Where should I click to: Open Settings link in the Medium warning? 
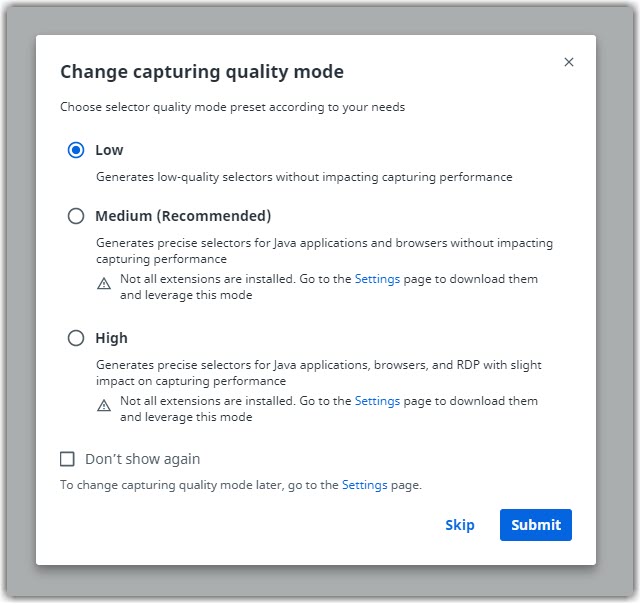pos(377,280)
